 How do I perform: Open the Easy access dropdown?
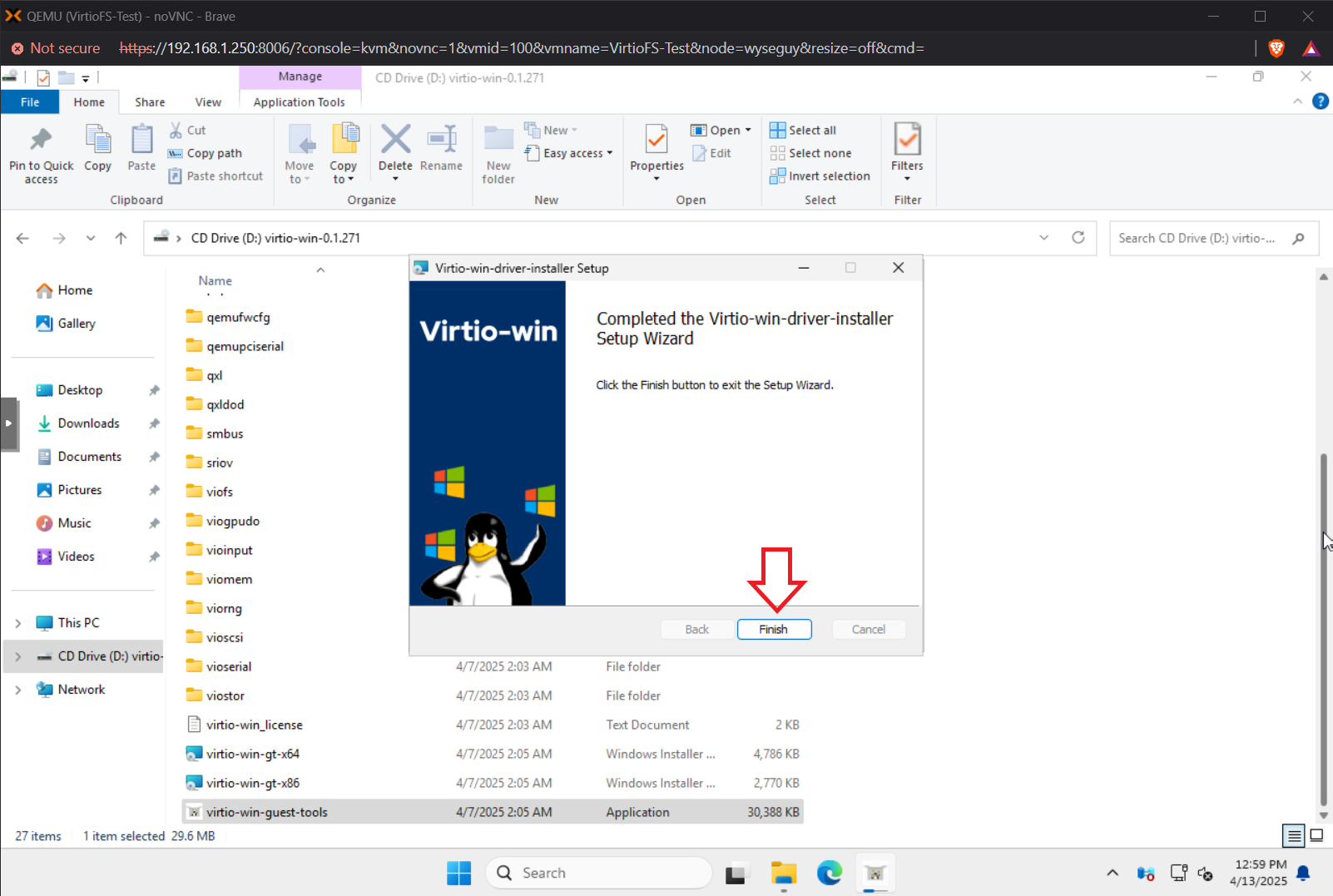pyautogui.click(x=569, y=153)
